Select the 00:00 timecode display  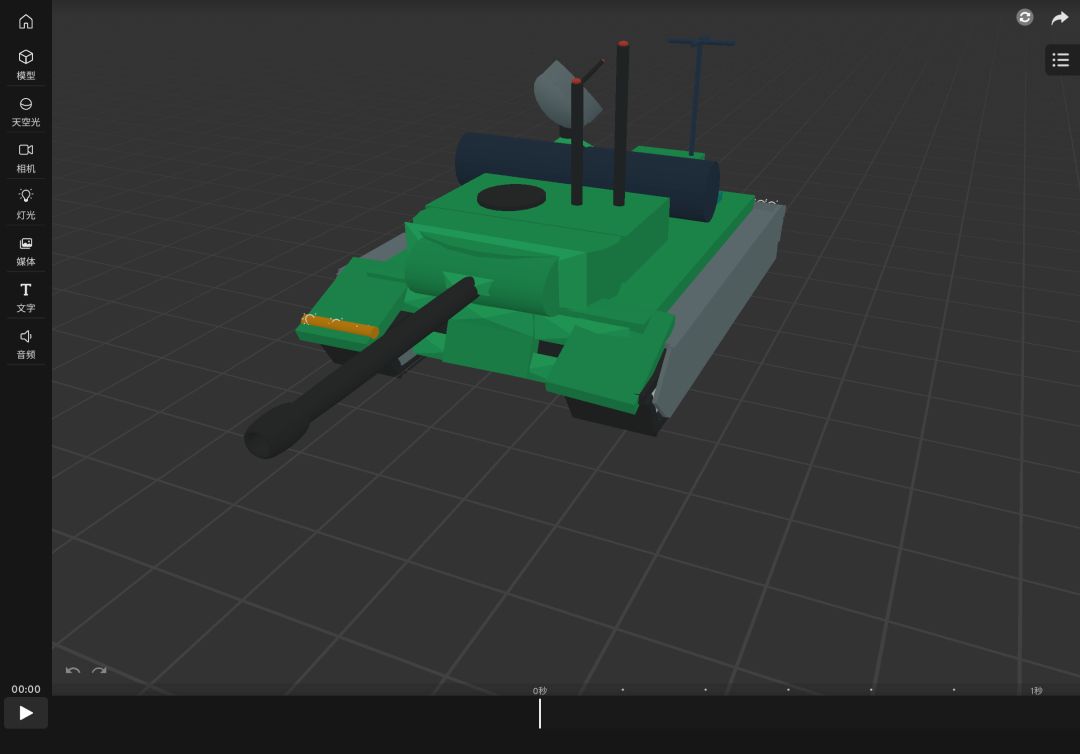coord(25,689)
